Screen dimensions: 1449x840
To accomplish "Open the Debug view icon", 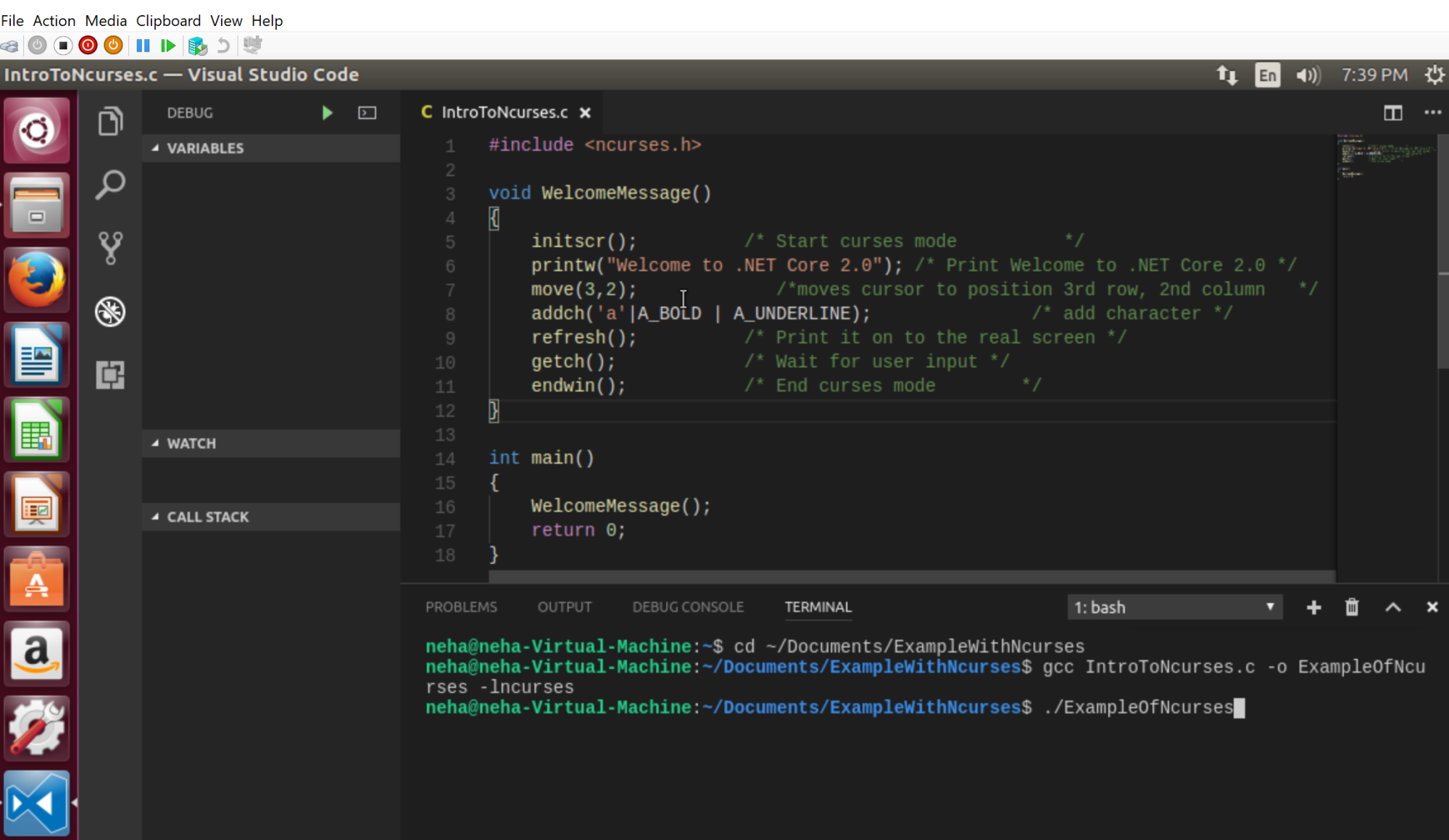I will coord(110,312).
